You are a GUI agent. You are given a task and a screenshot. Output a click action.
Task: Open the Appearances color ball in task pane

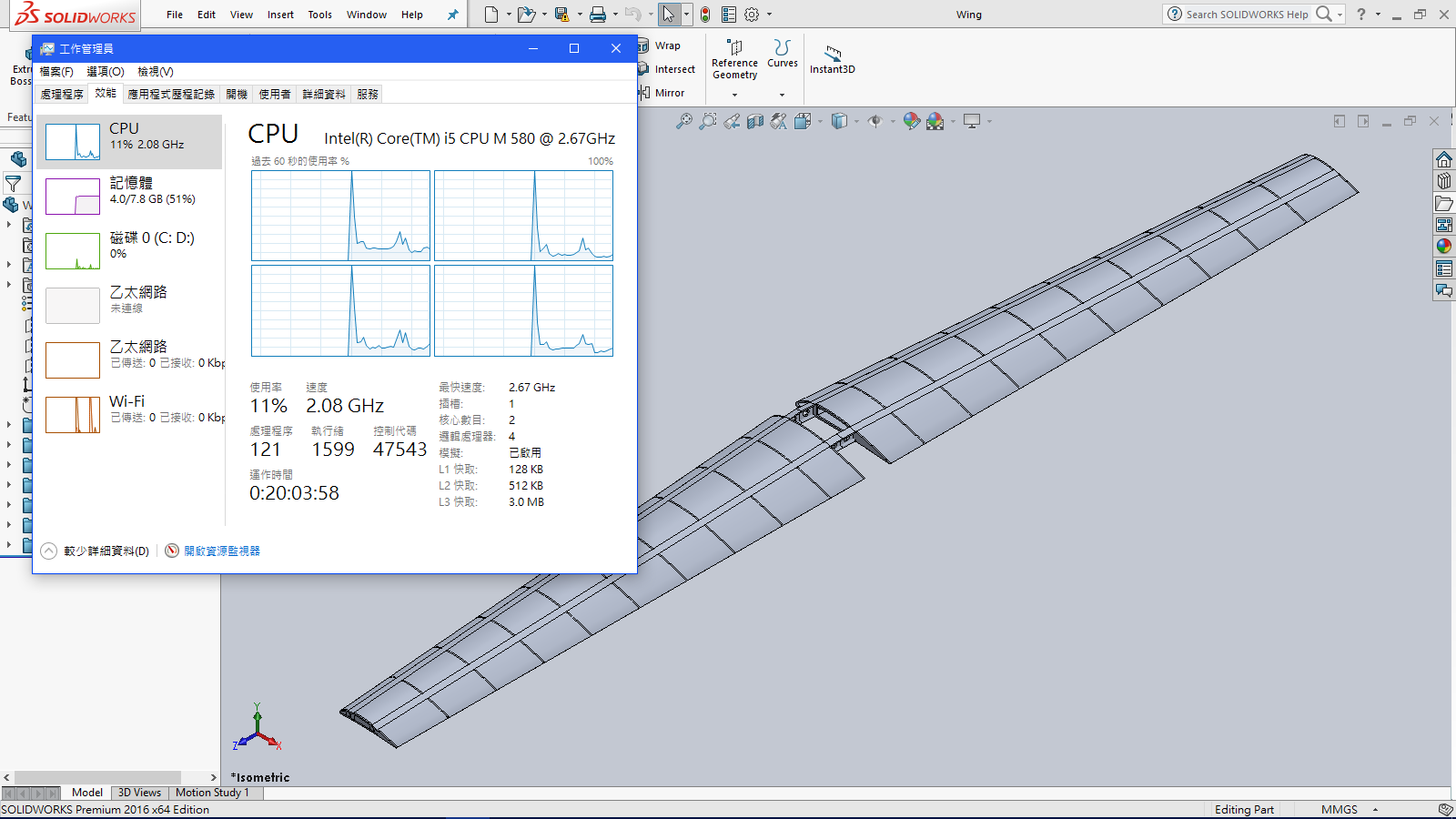[x=1444, y=246]
